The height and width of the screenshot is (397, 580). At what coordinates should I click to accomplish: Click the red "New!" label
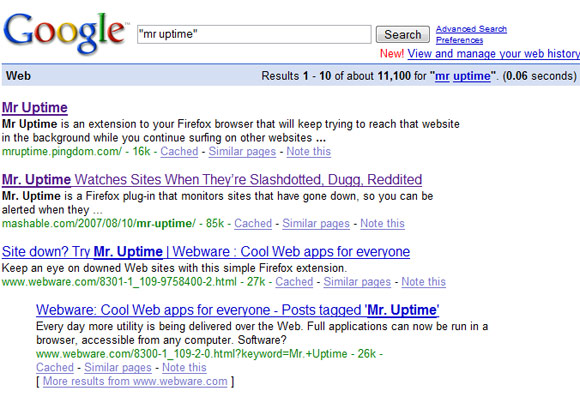[392, 54]
